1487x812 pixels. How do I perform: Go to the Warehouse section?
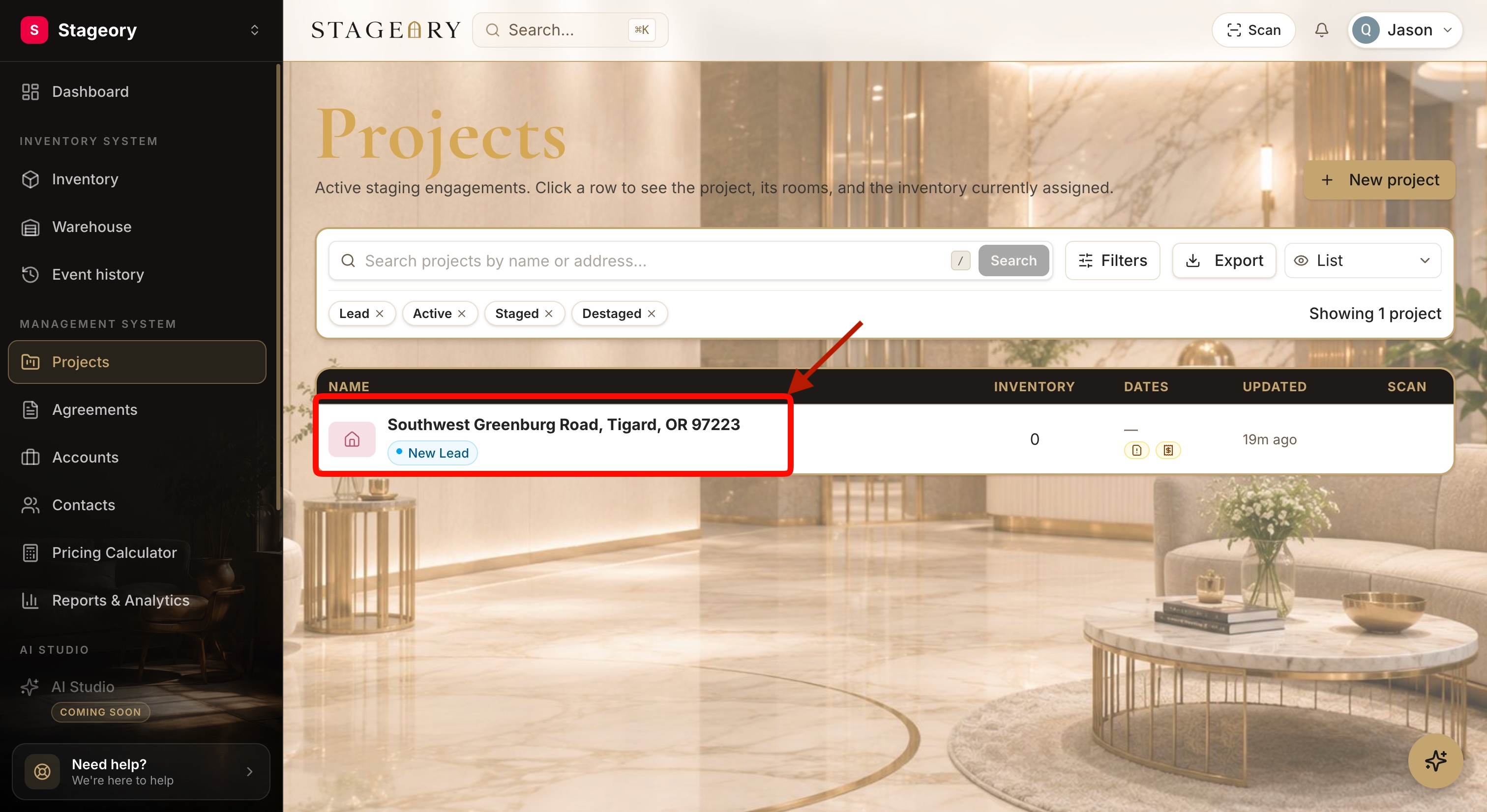(136, 228)
